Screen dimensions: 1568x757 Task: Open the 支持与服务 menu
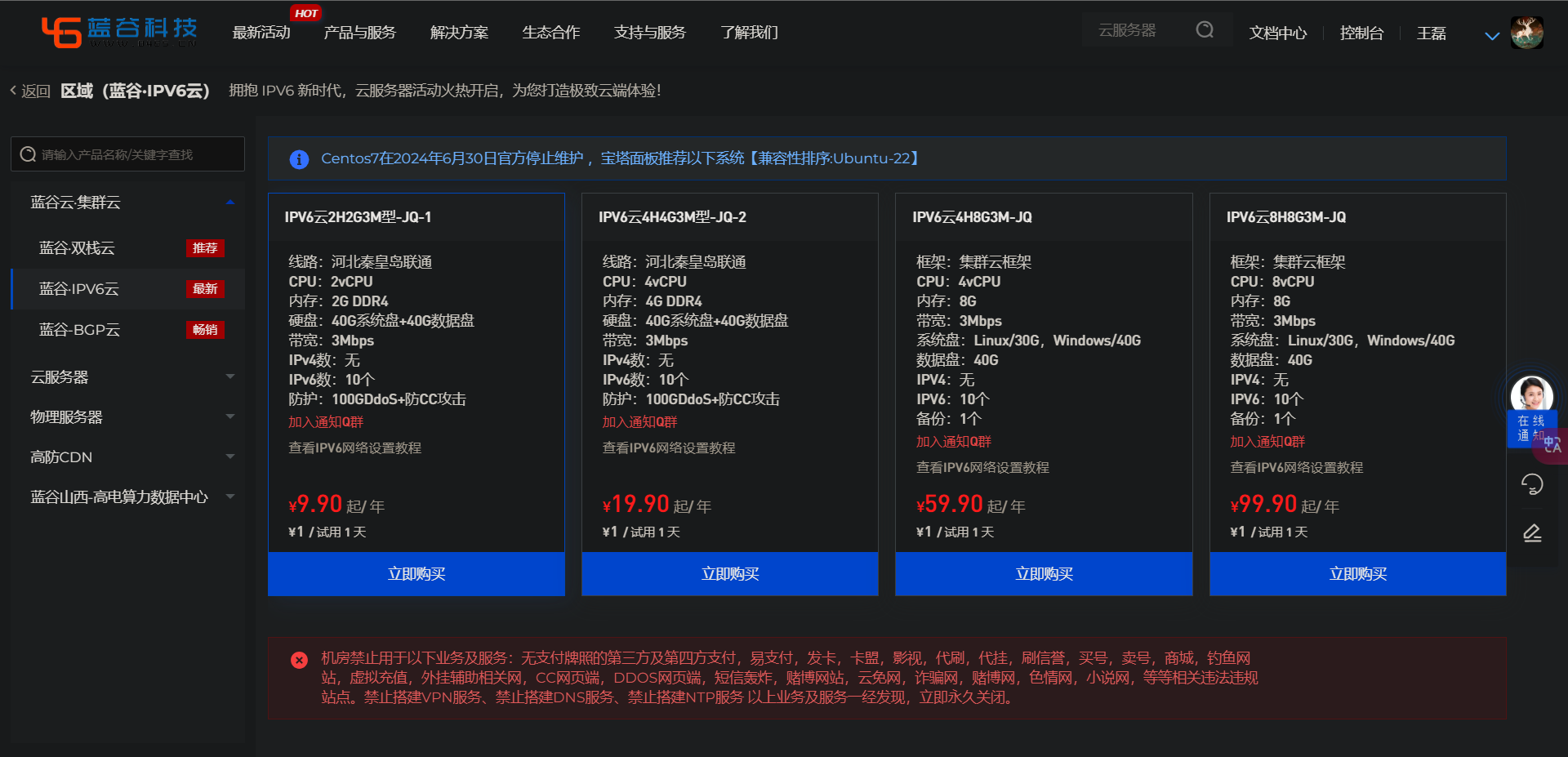coord(650,33)
